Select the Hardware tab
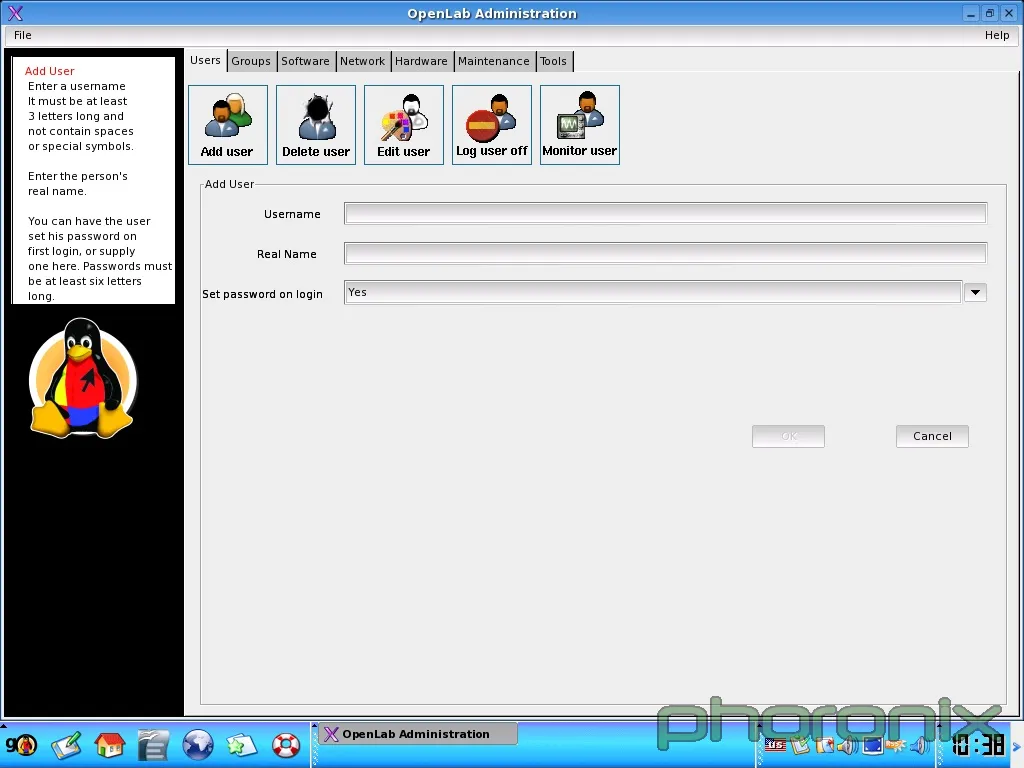The height and width of the screenshot is (768, 1024). click(x=421, y=61)
